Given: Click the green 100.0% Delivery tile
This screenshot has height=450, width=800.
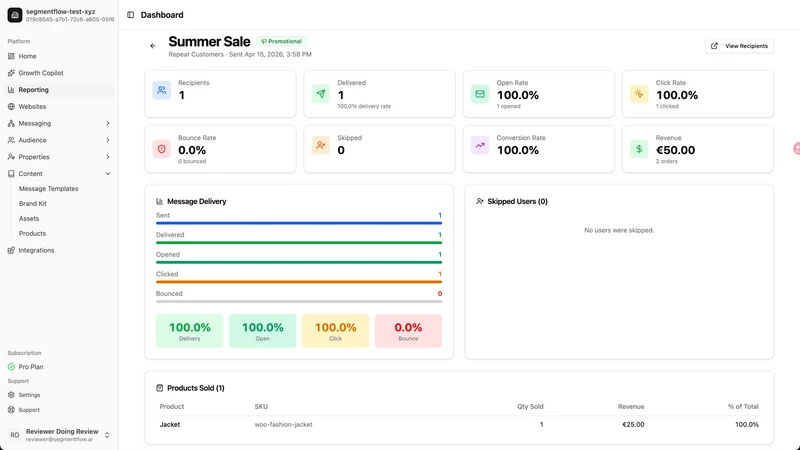Looking at the screenshot, I should (189, 331).
